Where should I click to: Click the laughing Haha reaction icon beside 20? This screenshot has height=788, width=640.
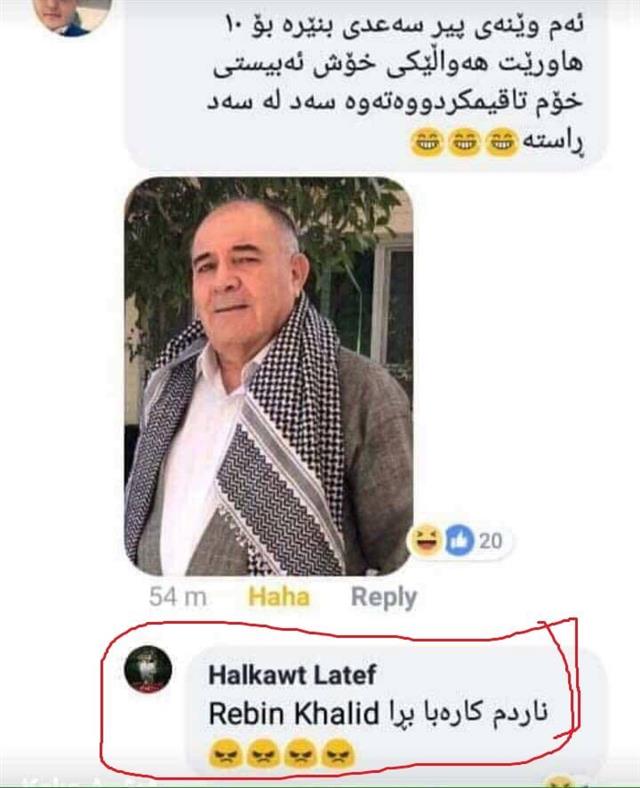tap(425, 541)
